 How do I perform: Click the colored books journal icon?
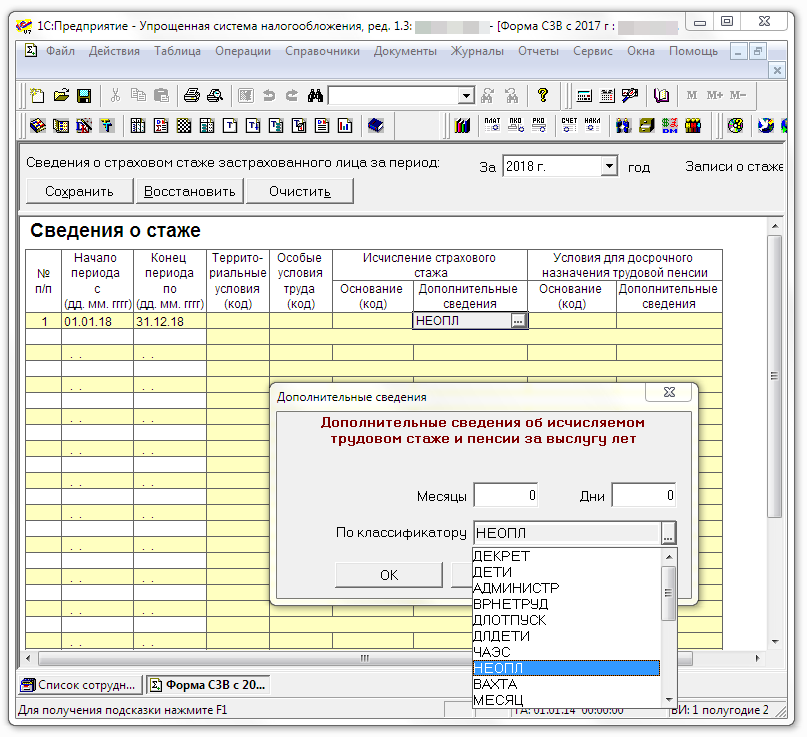[x=462, y=125]
